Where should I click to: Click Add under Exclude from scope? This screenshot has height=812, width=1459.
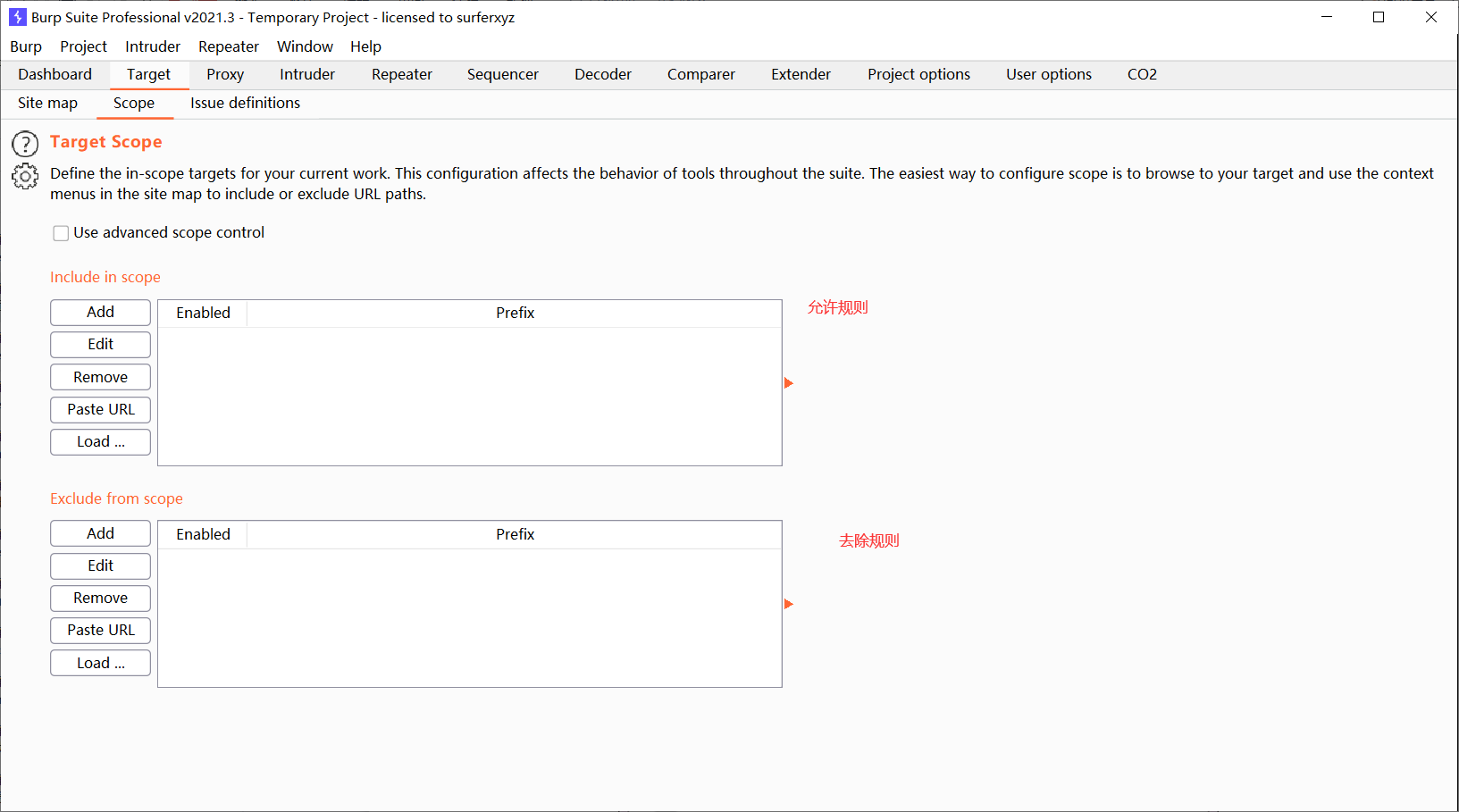click(x=100, y=533)
